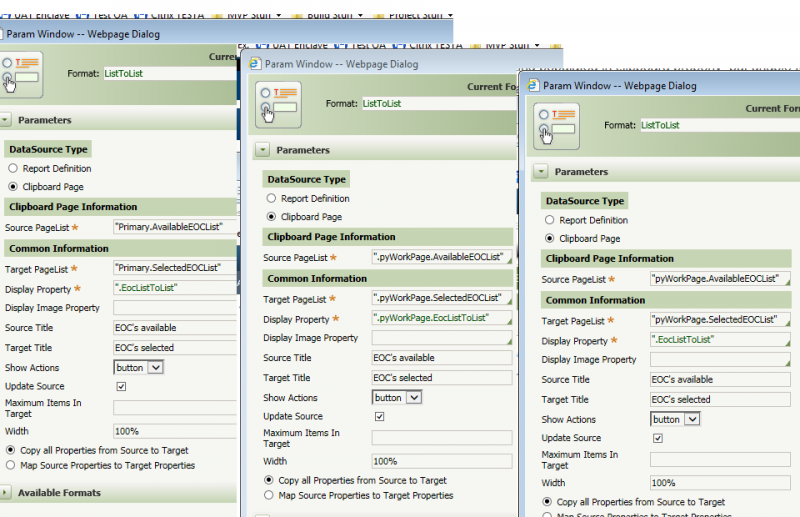
Task: Open property picker beside right window Display Image Property
Action: tap(787, 363)
